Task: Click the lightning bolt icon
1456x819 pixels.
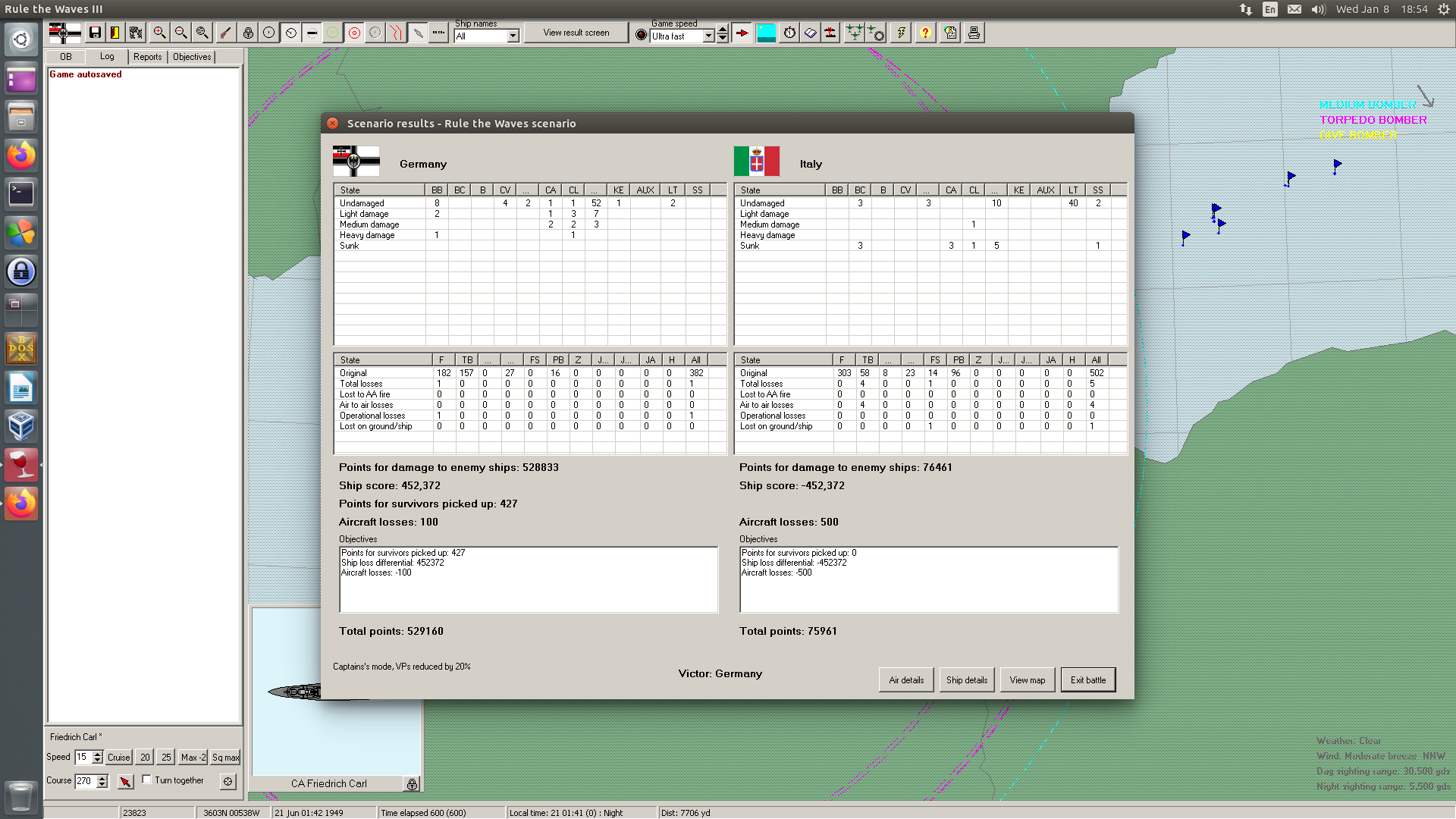Action: (x=900, y=33)
